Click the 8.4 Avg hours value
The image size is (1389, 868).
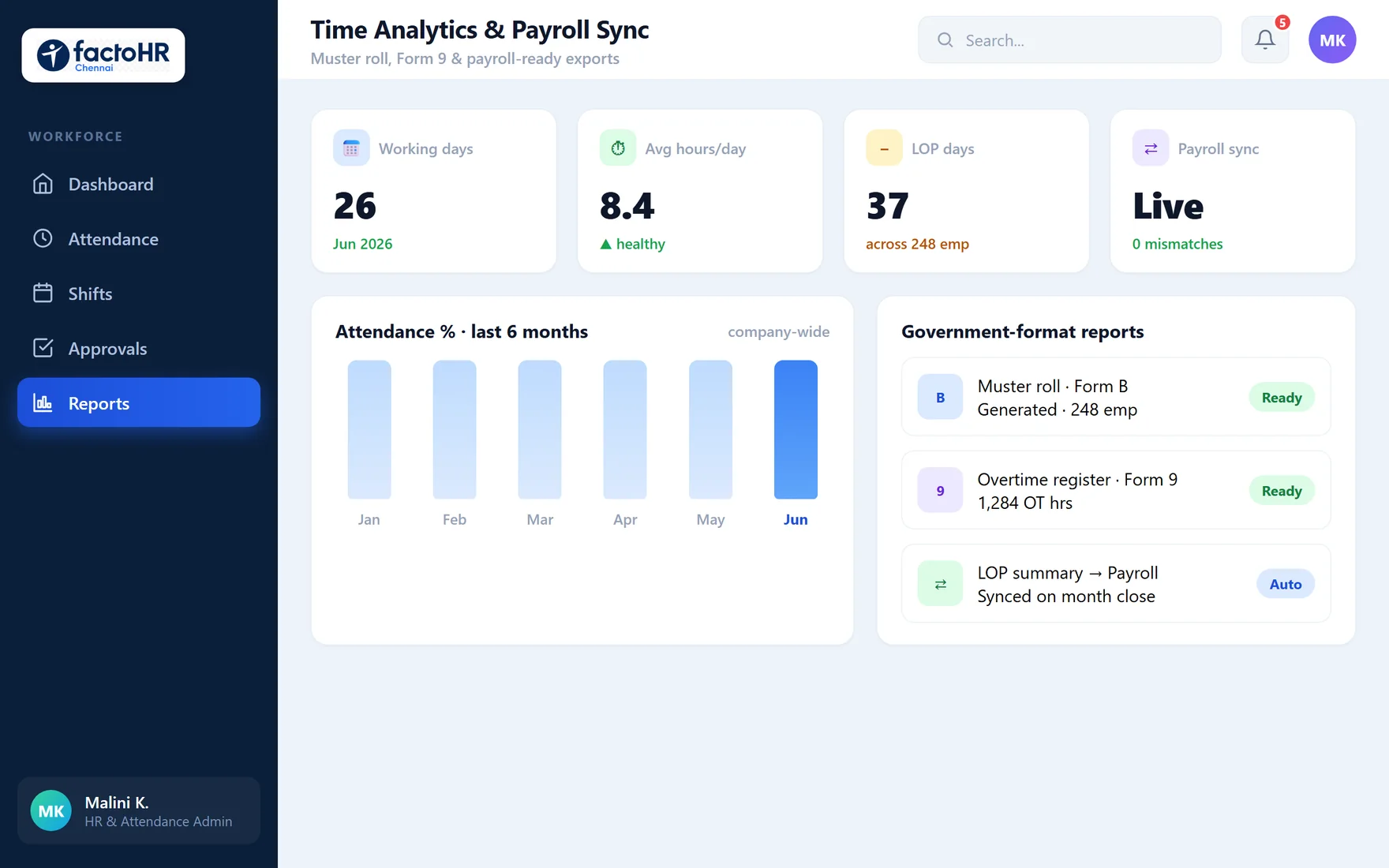pos(627,206)
